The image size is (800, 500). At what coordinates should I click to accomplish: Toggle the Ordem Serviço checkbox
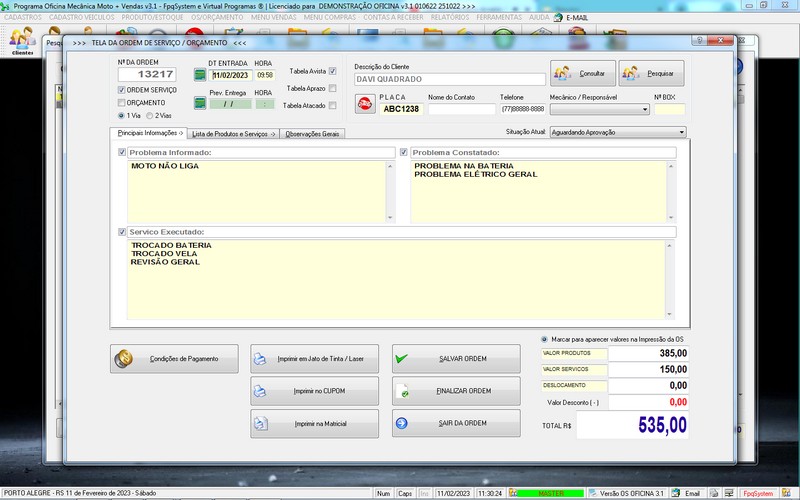tap(121, 90)
